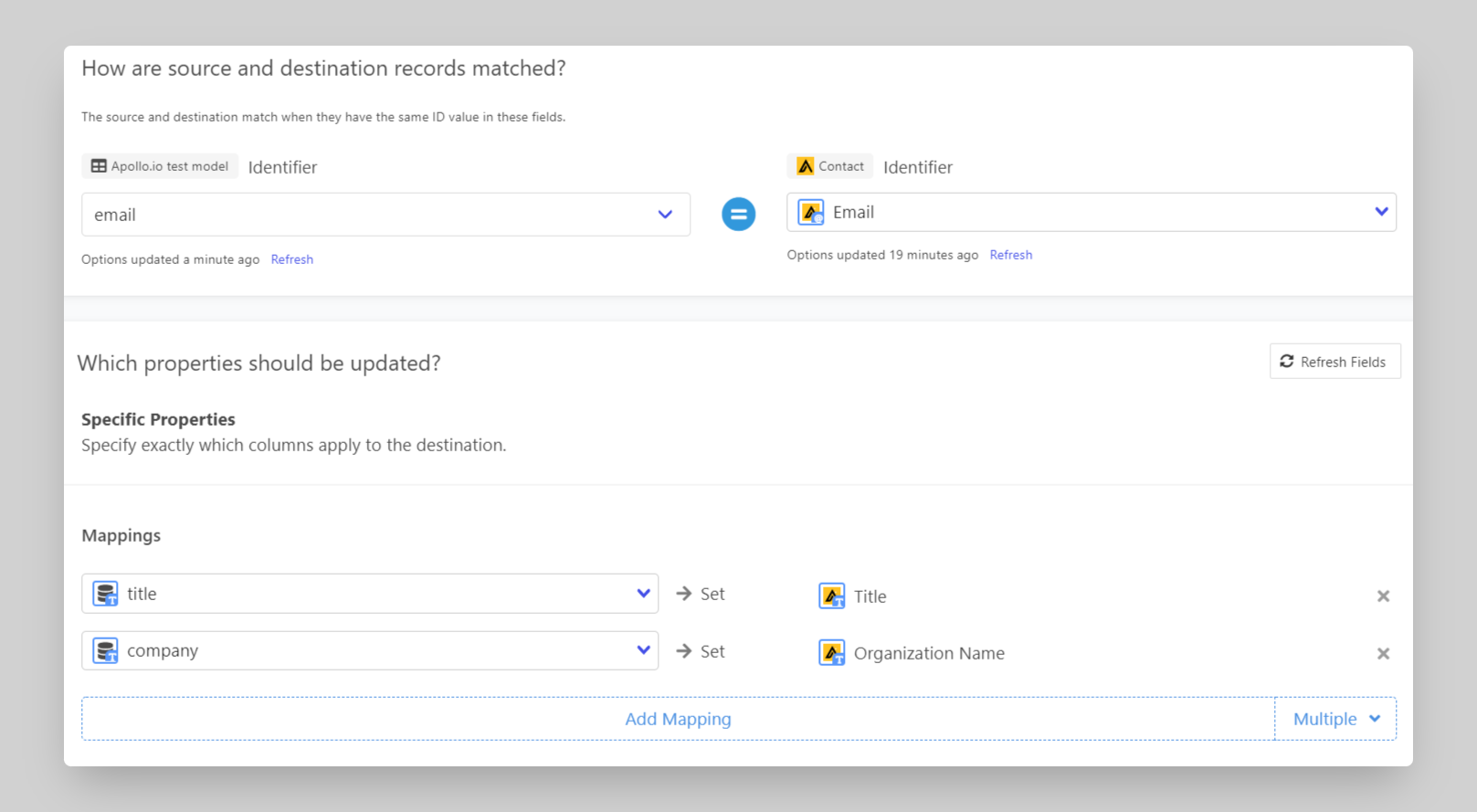Click the icon next to Organization Name
Screen dimensions: 1477x812
pyautogui.click(x=831, y=653)
